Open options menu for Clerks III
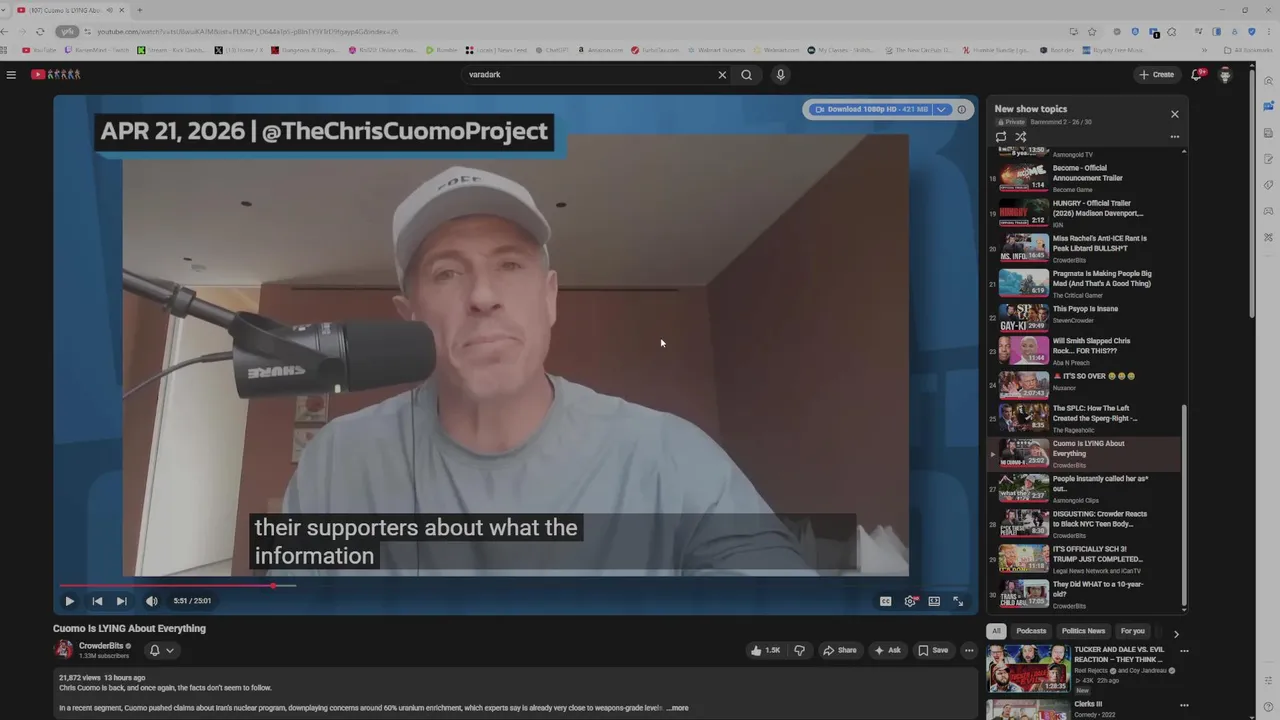Screen dimensions: 1280x720 pyautogui.click(x=1184, y=705)
